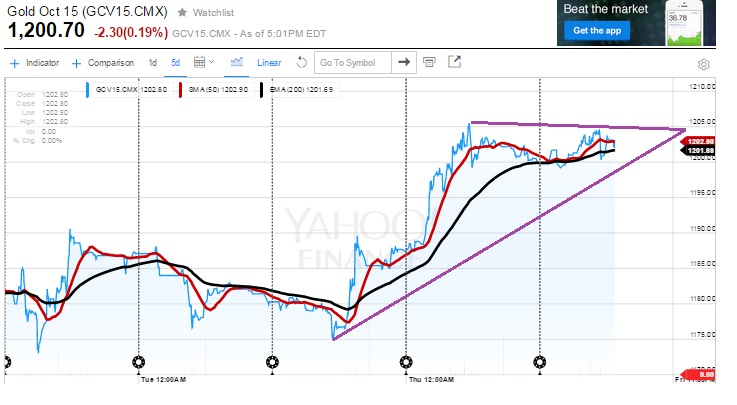
Task: Open the pop-out share icon
Action: tap(455, 62)
